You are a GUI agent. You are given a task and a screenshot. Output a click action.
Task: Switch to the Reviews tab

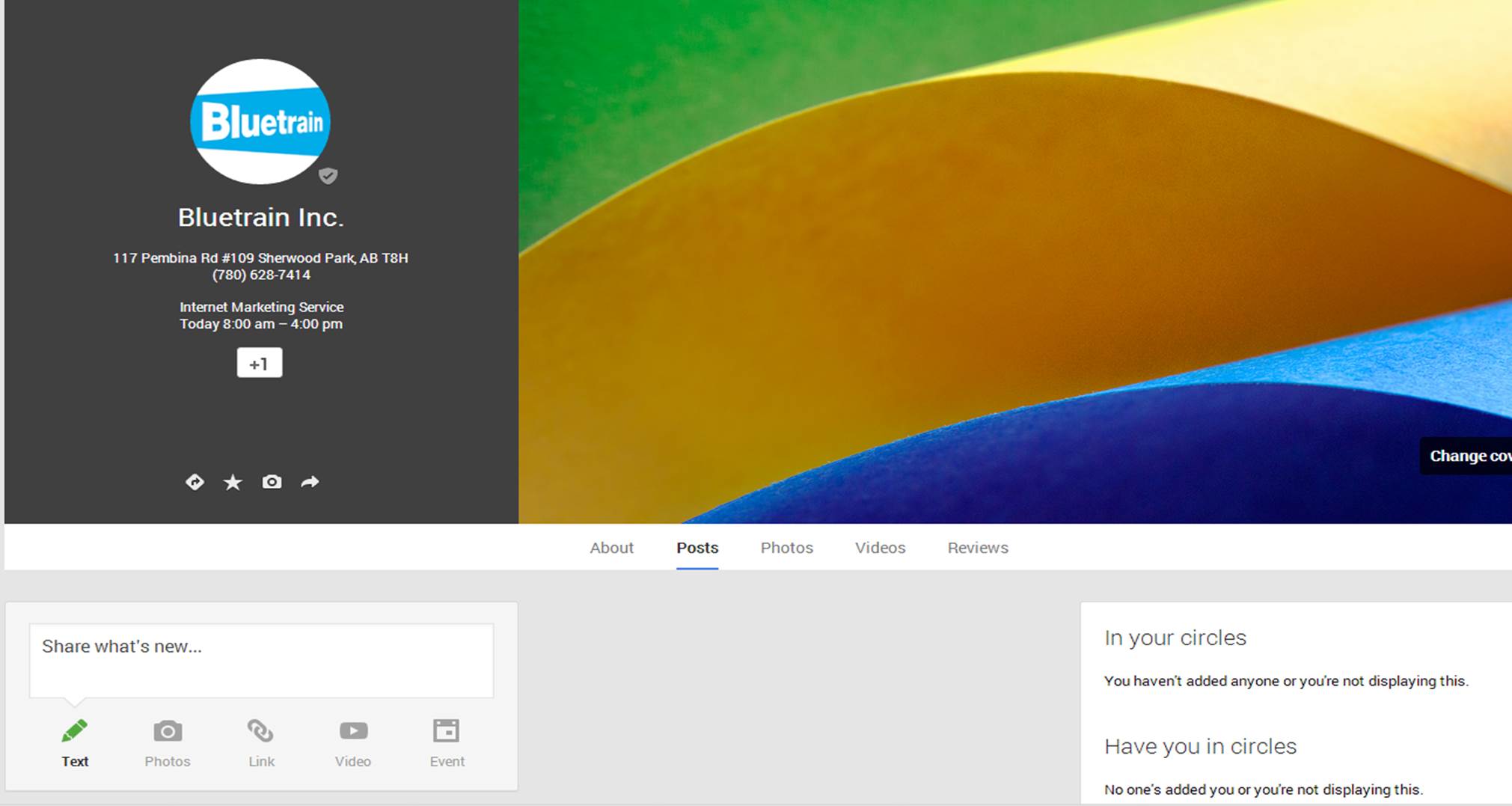[978, 548]
